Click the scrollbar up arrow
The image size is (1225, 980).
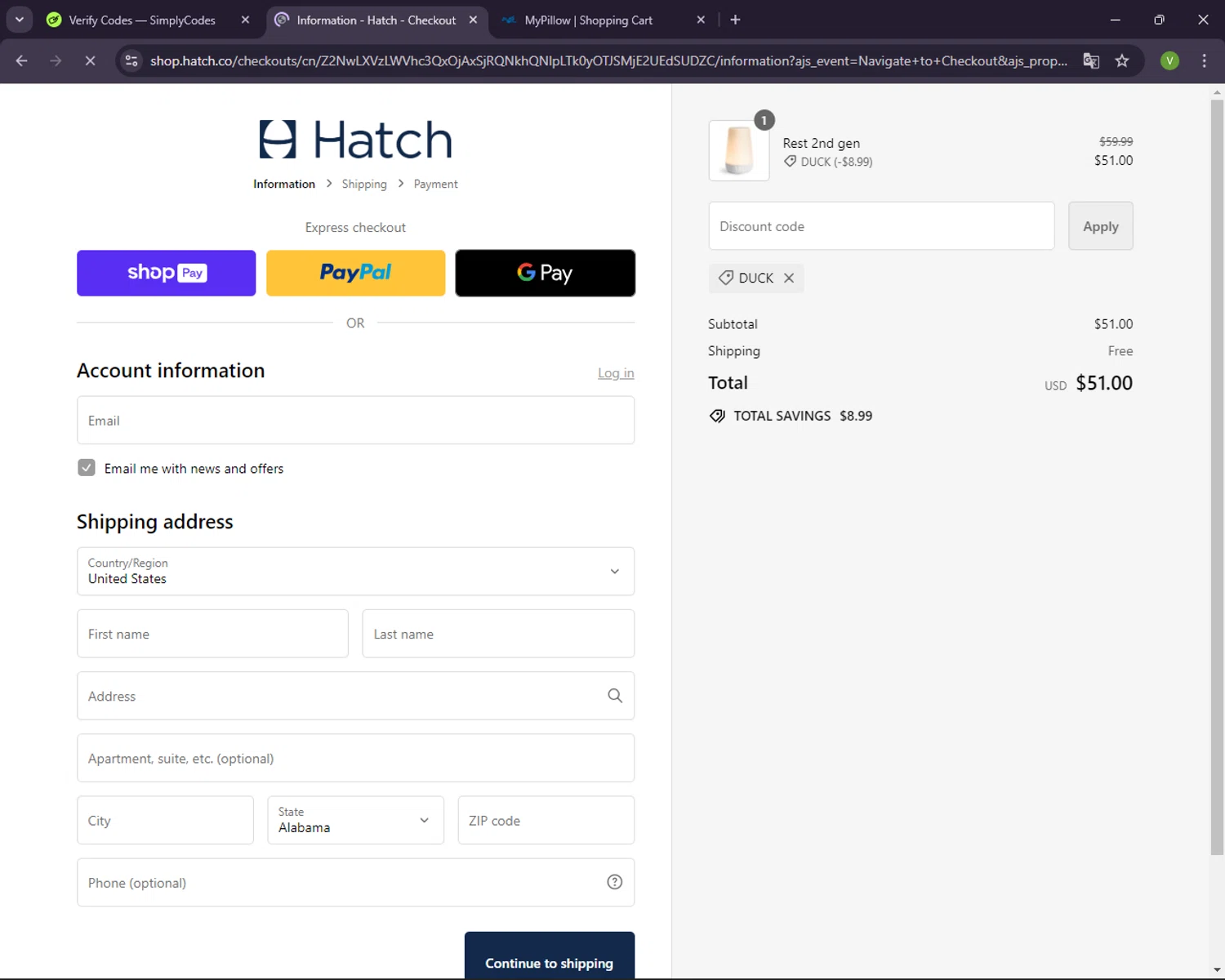[1217, 92]
